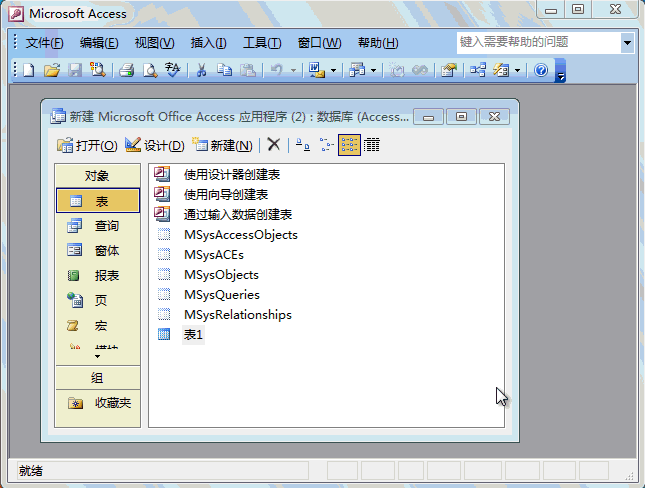Click the 打开(O) button
645x488 pixels.
[87, 145]
